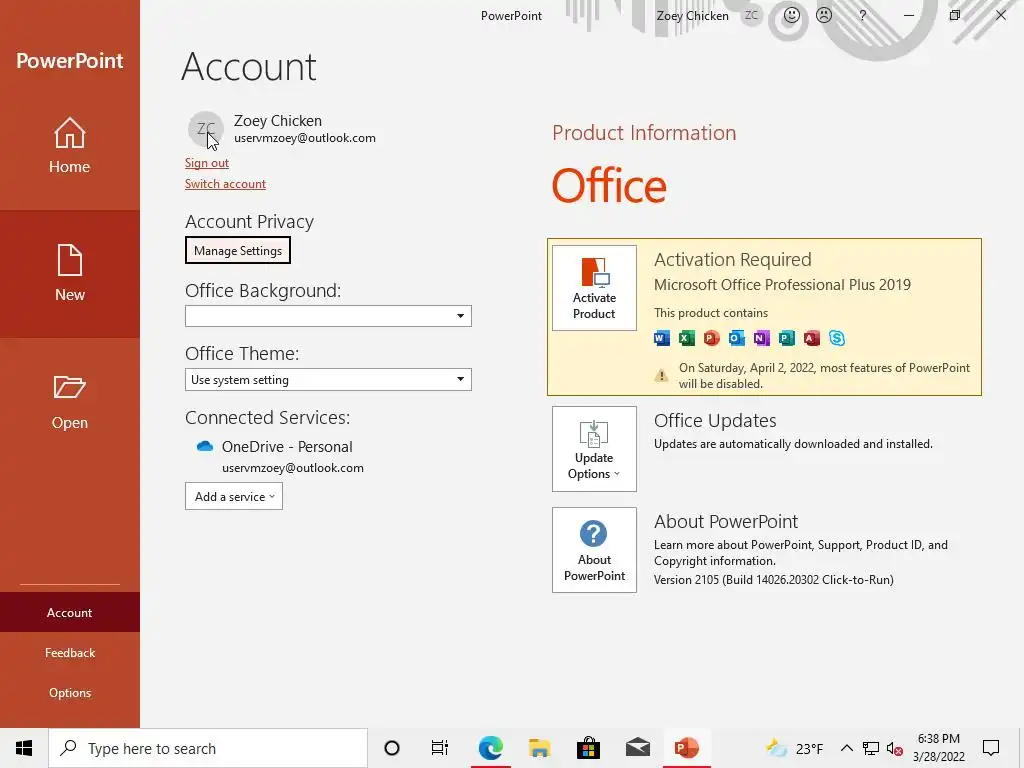Click the Publisher app icon in product list
Image resolution: width=1024 pixels, height=768 pixels.
(x=786, y=338)
